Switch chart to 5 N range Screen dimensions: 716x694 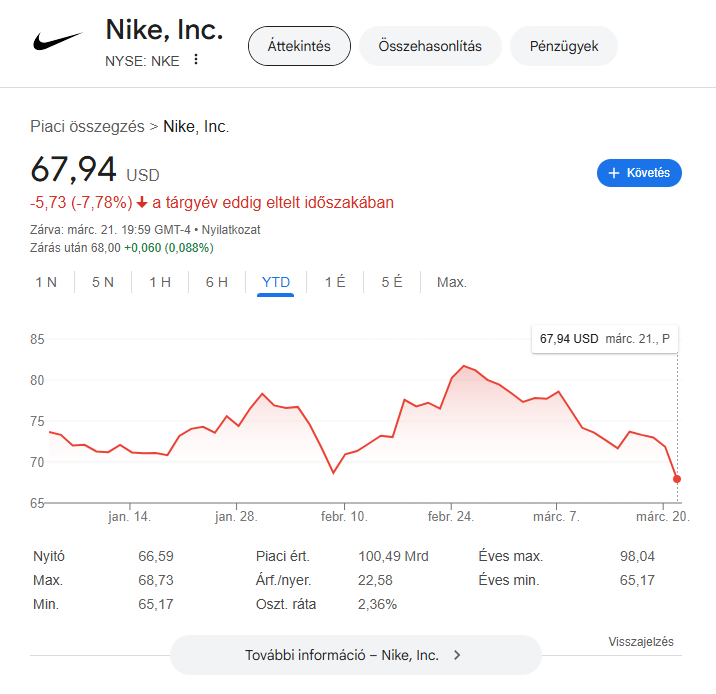tap(103, 282)
